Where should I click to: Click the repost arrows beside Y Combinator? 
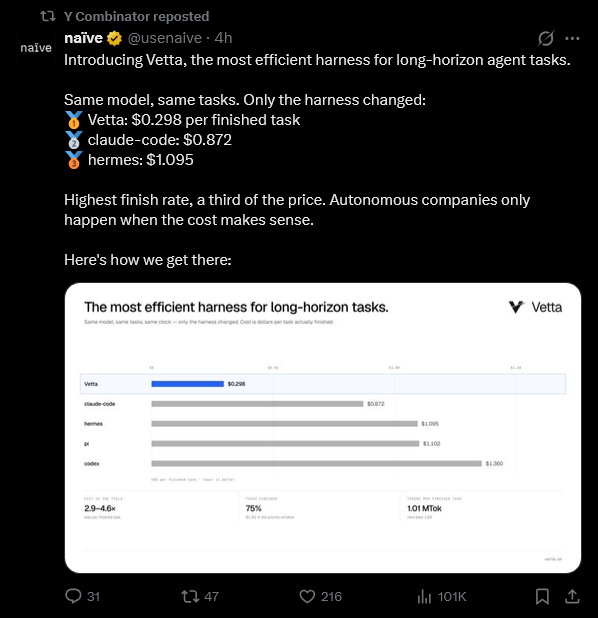tap(48, 16)
